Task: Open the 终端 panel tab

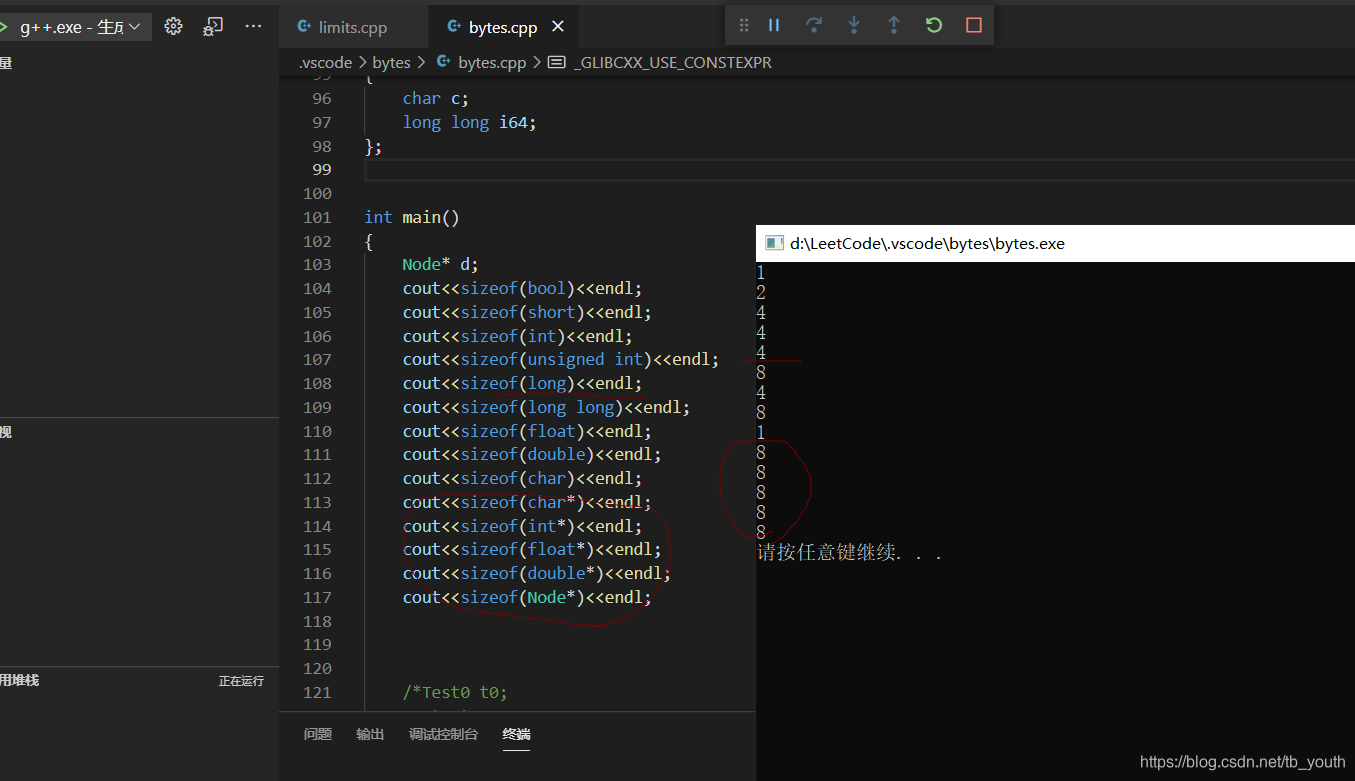Action: 516,734
